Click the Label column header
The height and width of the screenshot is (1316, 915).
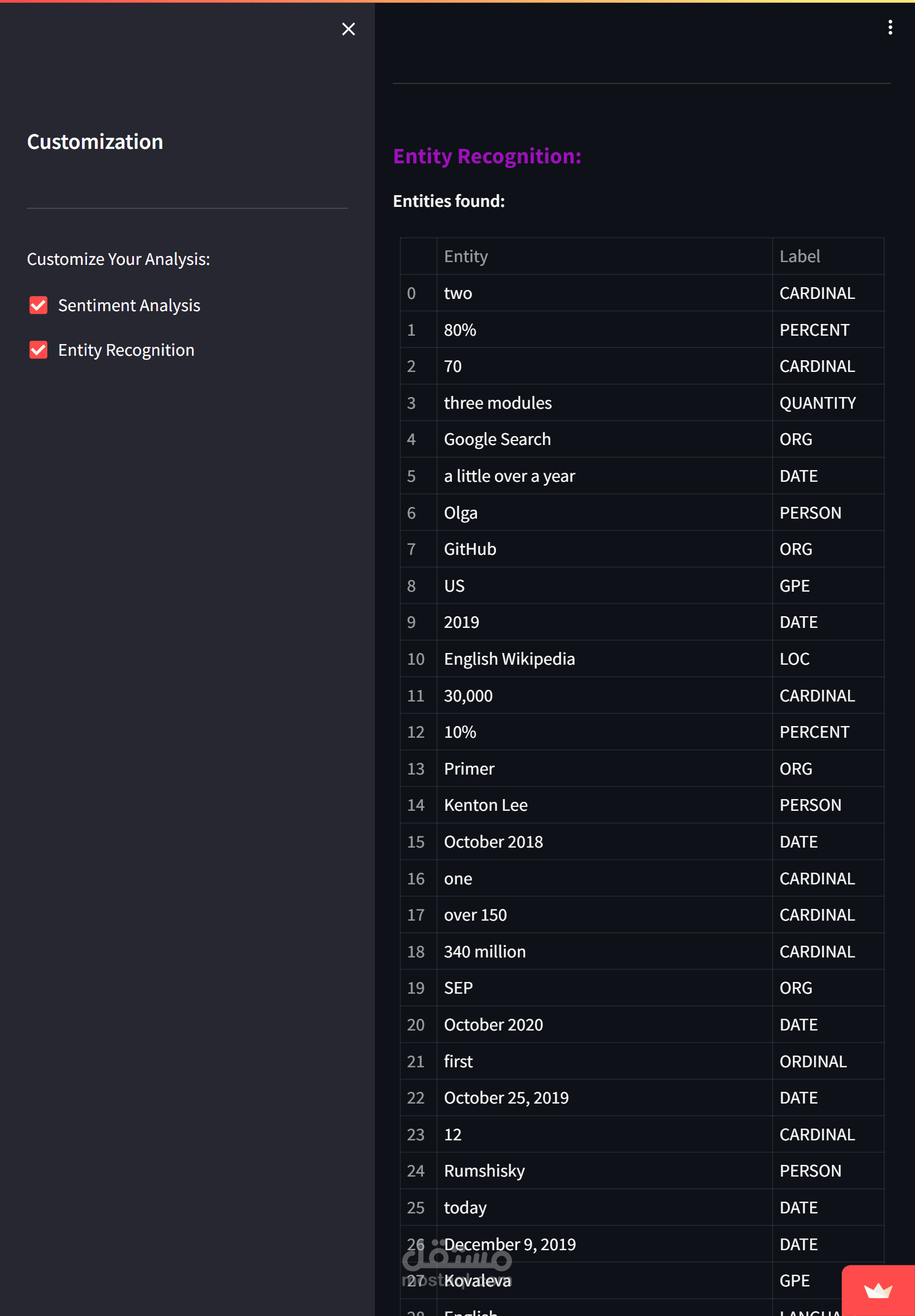[x=799, y=256]
